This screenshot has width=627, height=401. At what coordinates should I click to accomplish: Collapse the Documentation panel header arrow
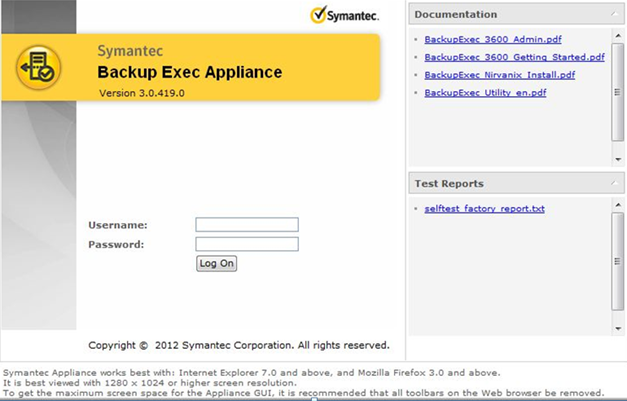click(614, 14)
